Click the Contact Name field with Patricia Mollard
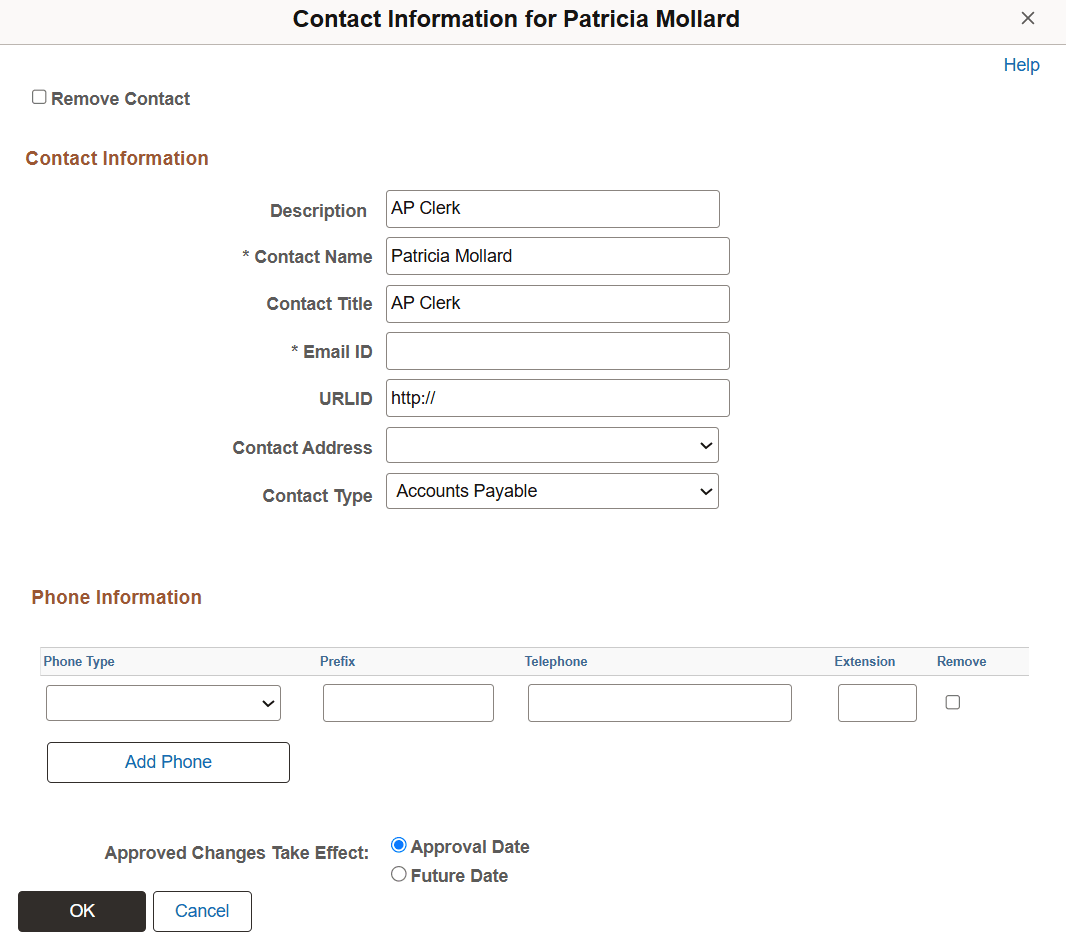Screen dimensions: 1066x949 click(557, 256)
